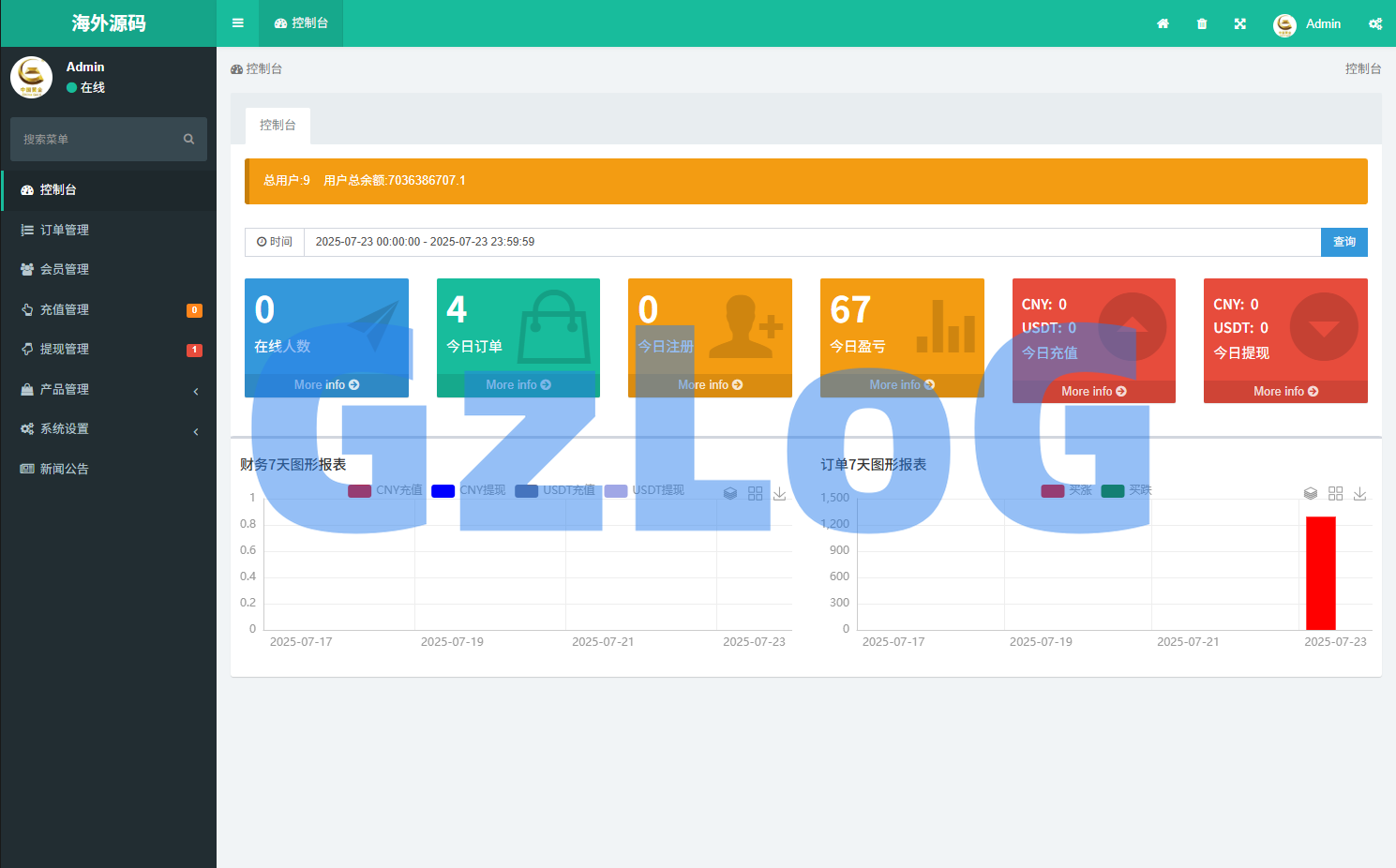Click the orange 0 badge on 充值管理
The height and width of the screenshot is (868, 1396).
(194, 310)
